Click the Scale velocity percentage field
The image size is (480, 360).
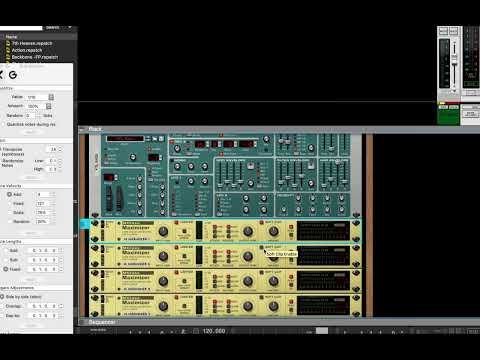43,212
